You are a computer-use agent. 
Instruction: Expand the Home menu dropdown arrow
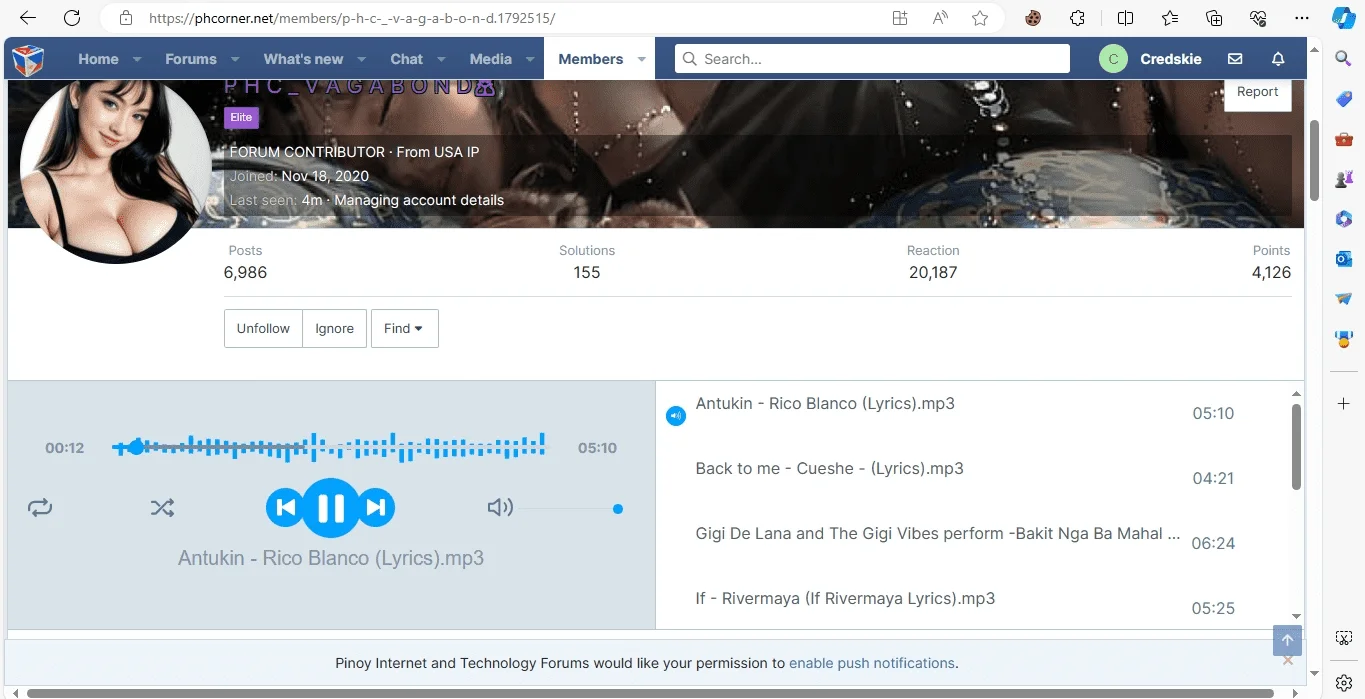pyautogui.click(x=137, y=59)
